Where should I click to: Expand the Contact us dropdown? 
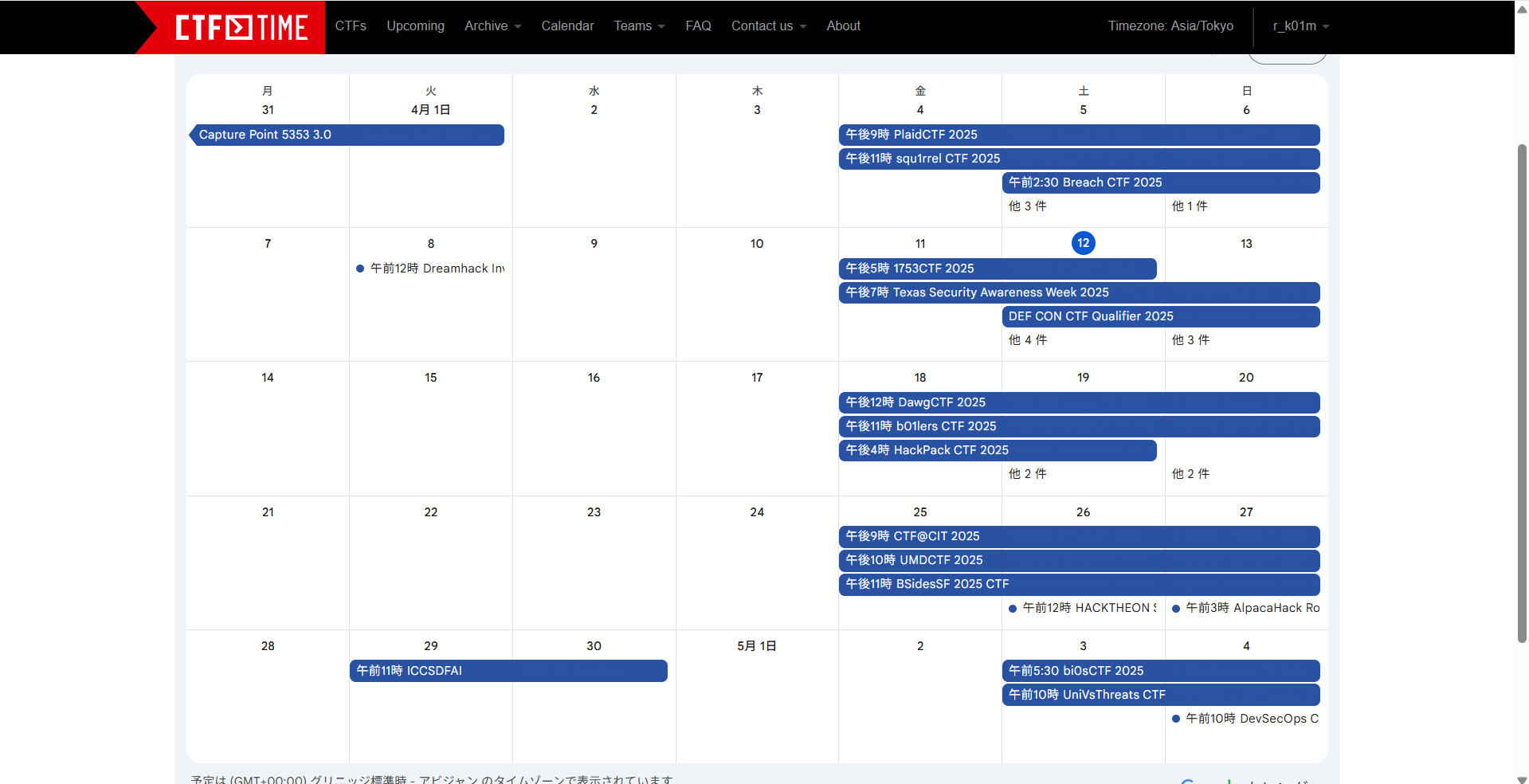769,26
